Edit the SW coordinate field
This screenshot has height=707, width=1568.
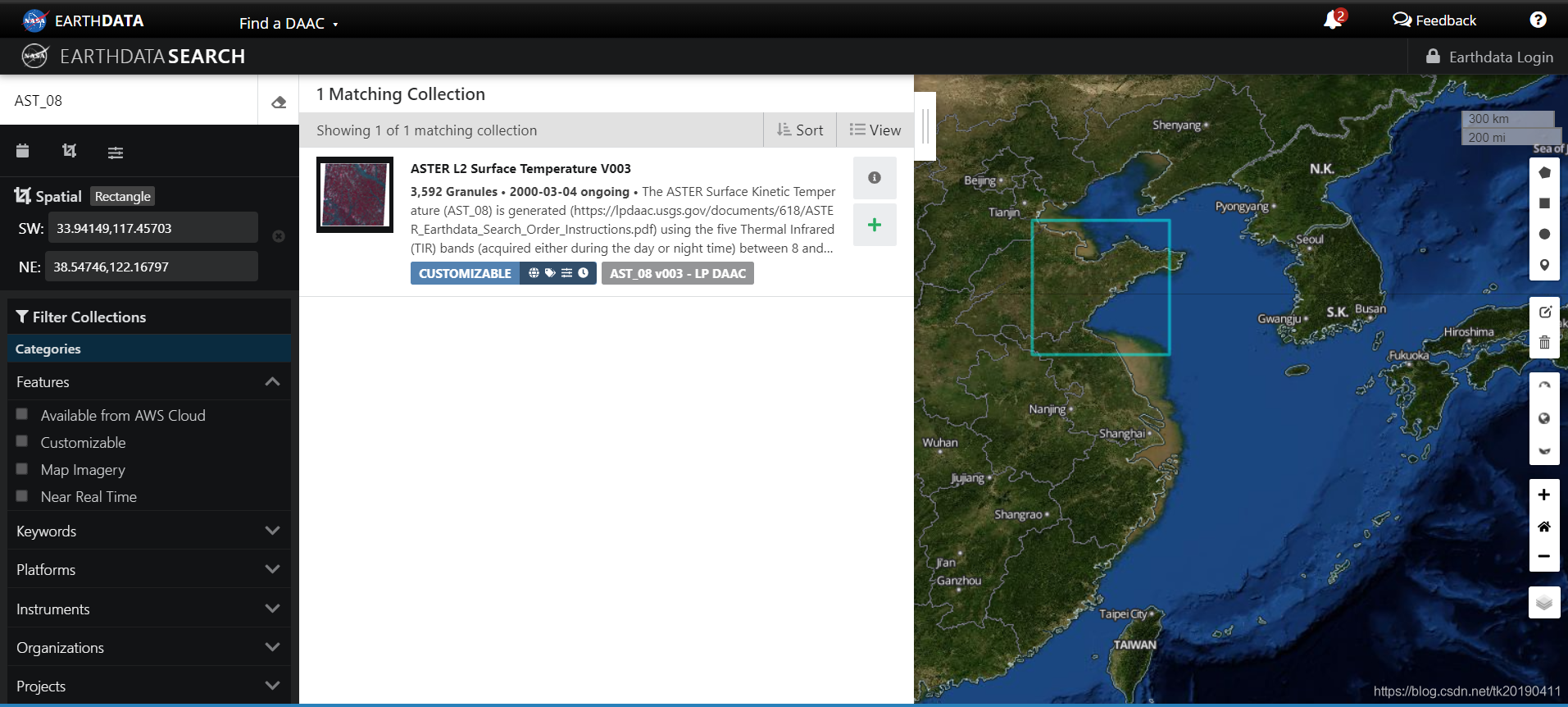(x=153, y=228)
